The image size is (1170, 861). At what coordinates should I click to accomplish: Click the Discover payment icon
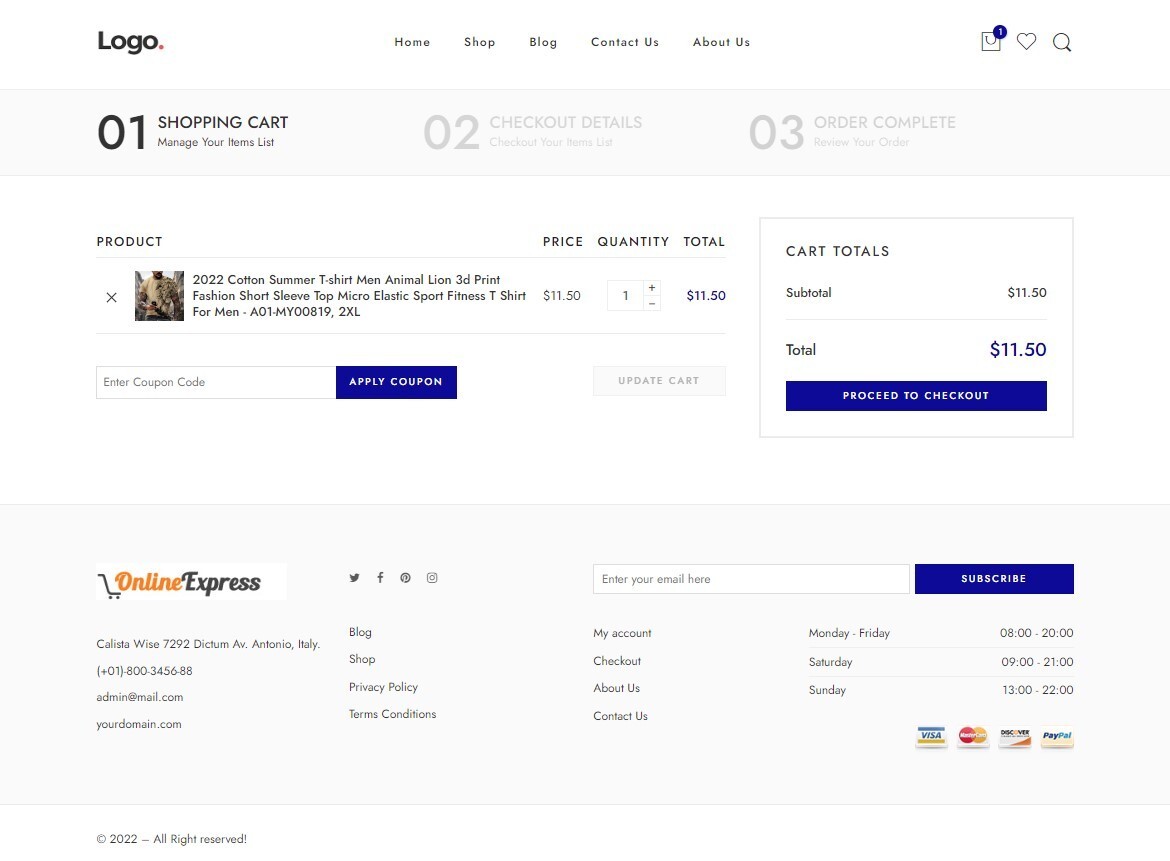(1015, 736)
